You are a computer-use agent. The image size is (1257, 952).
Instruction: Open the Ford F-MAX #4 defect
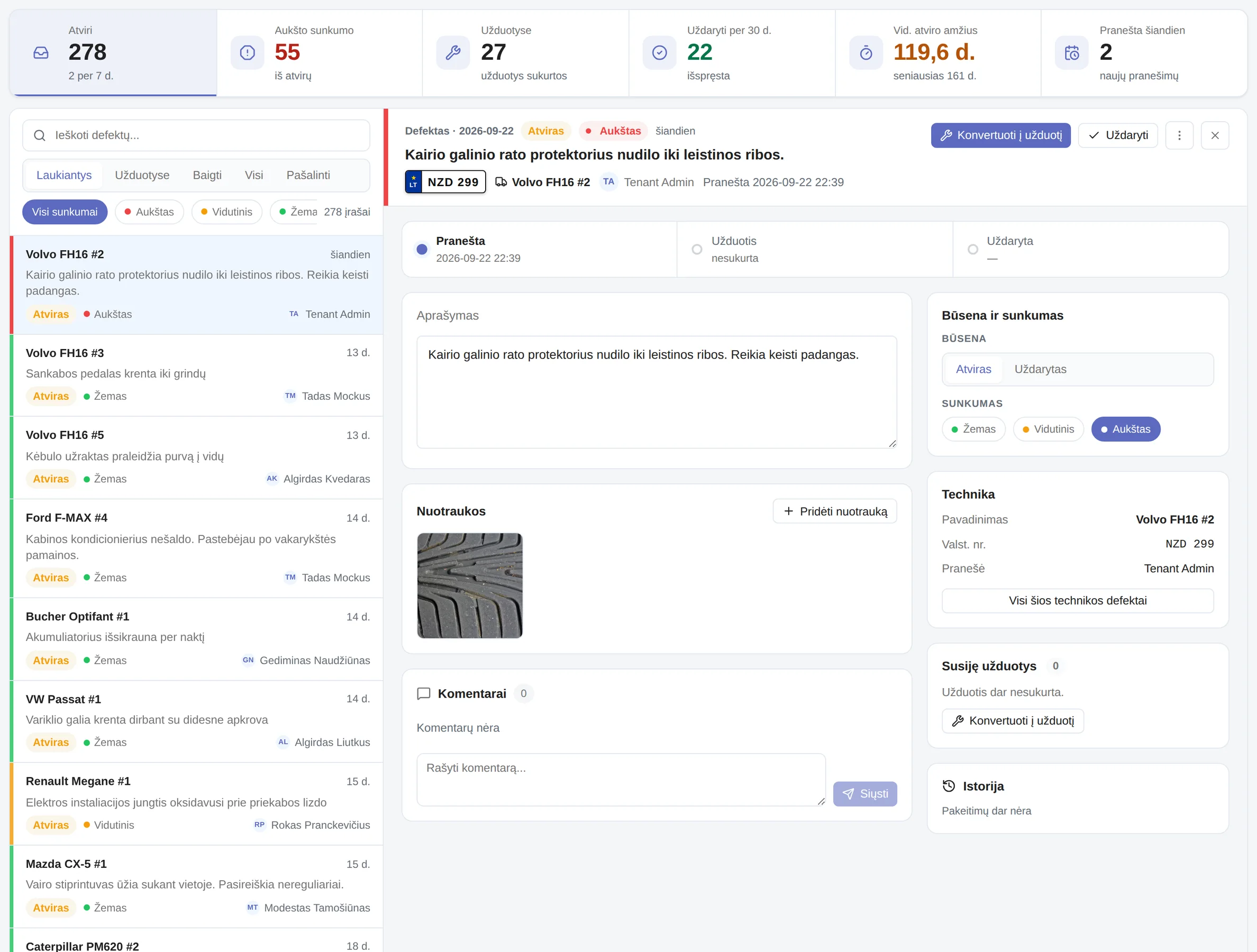197,548
